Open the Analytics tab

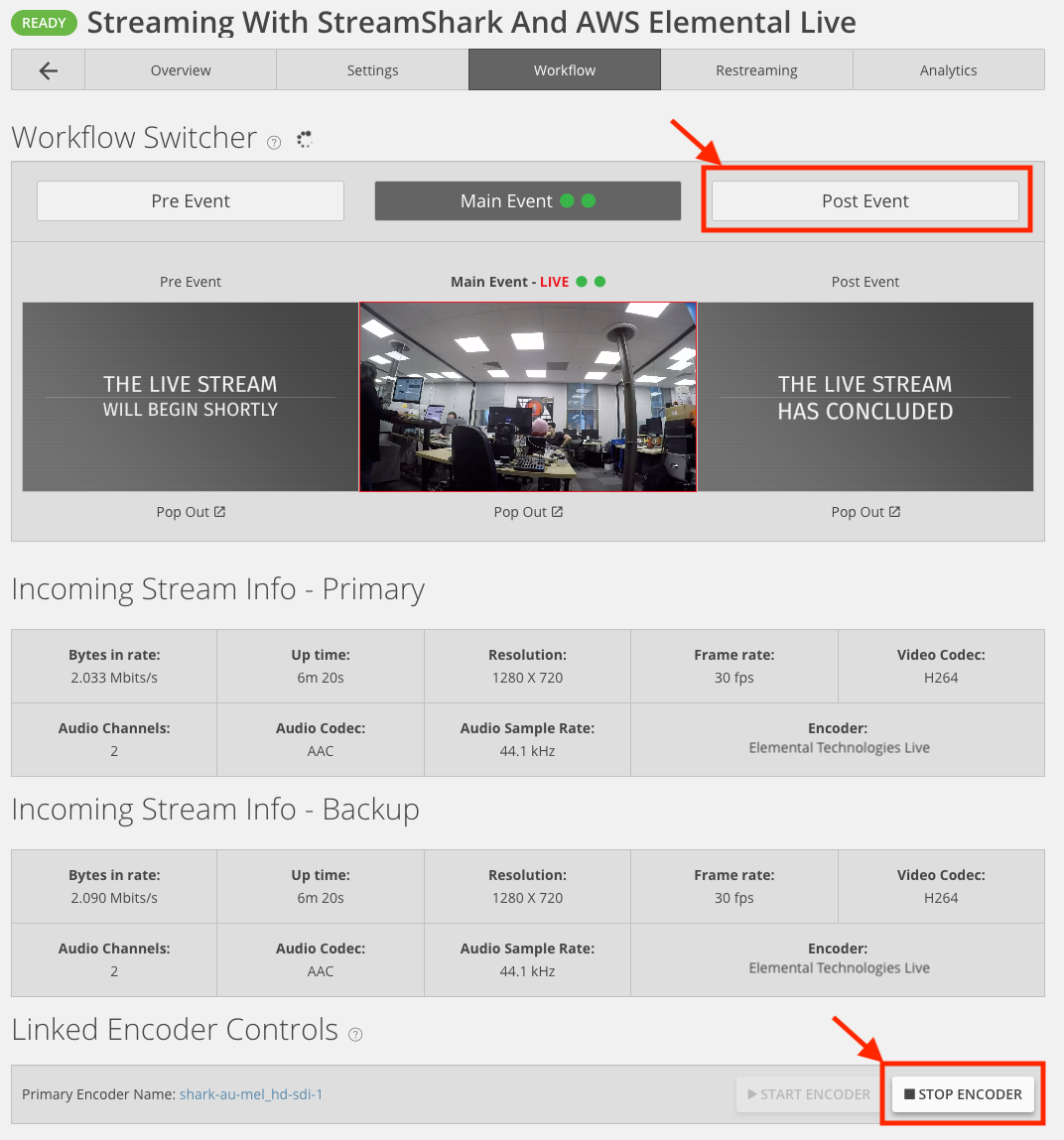pyautogui.click(x=948, y=70)
